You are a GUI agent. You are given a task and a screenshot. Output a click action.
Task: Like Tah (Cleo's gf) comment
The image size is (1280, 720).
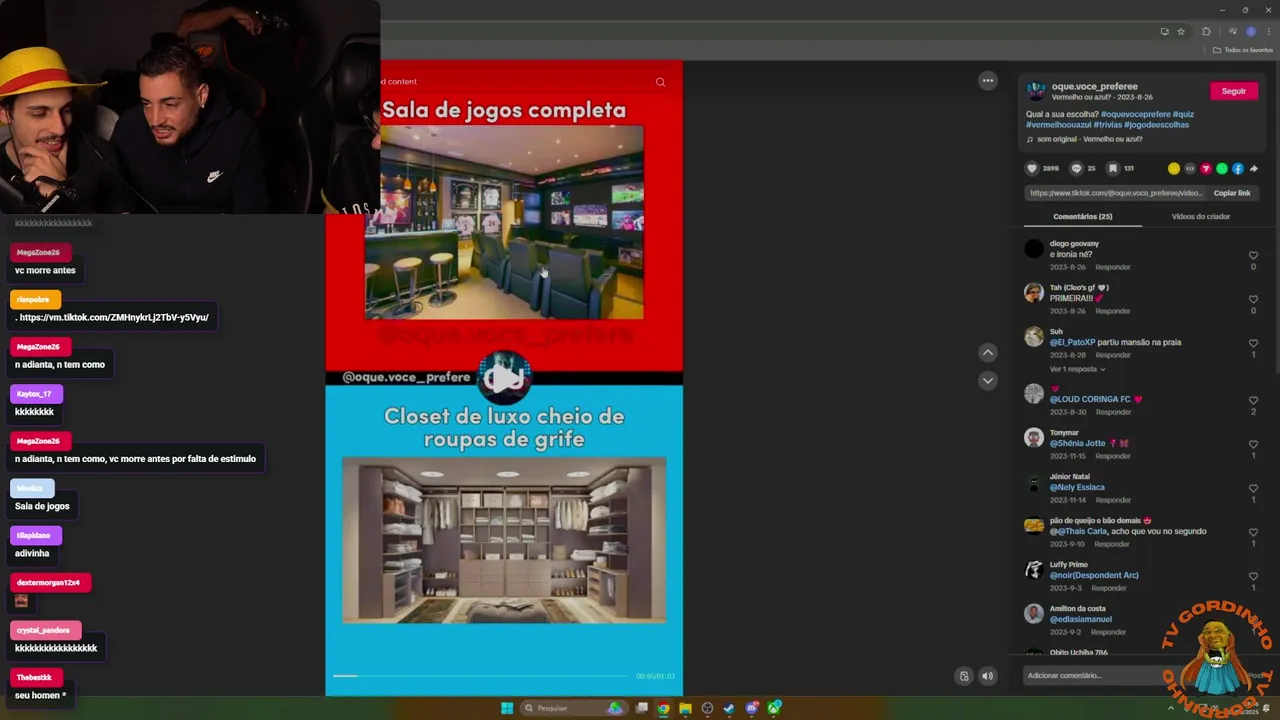tap(1253, 300)
